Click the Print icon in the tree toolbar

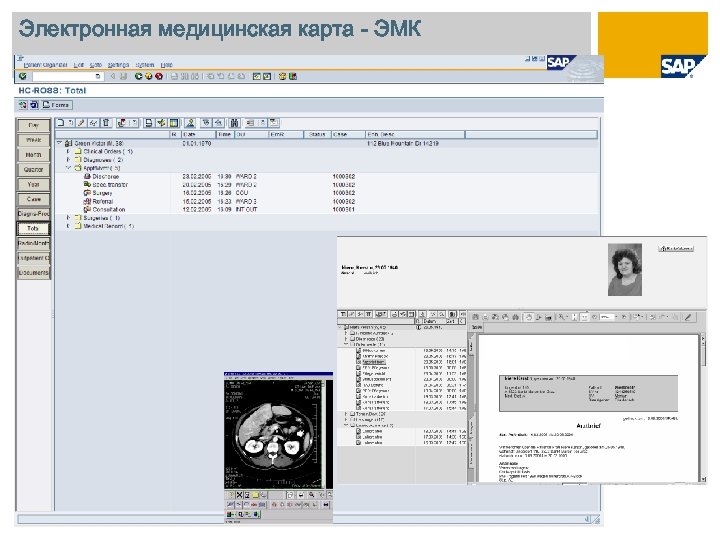click(x=149, y=123)
